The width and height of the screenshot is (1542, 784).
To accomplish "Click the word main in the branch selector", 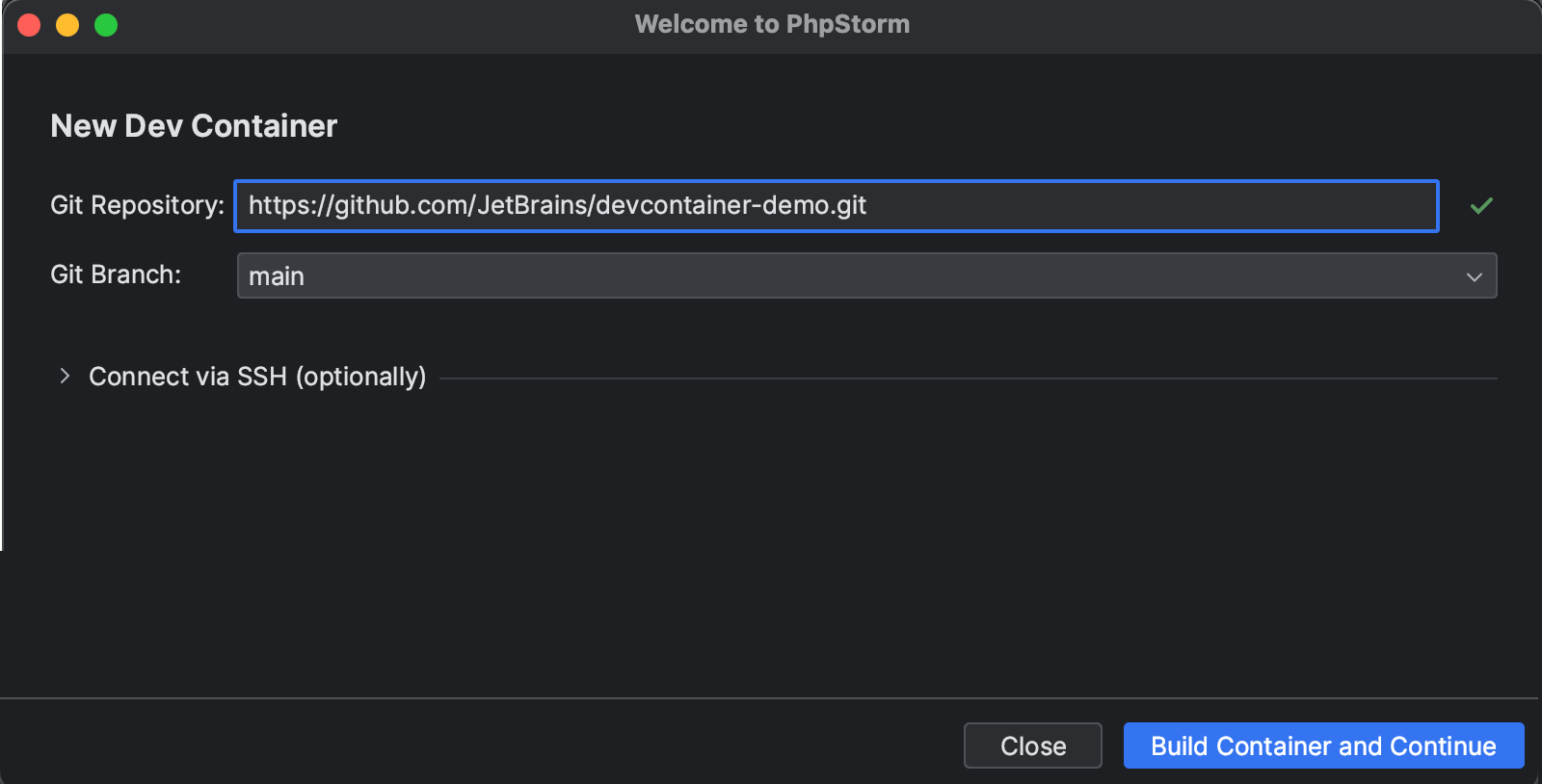I will (277, 276).
